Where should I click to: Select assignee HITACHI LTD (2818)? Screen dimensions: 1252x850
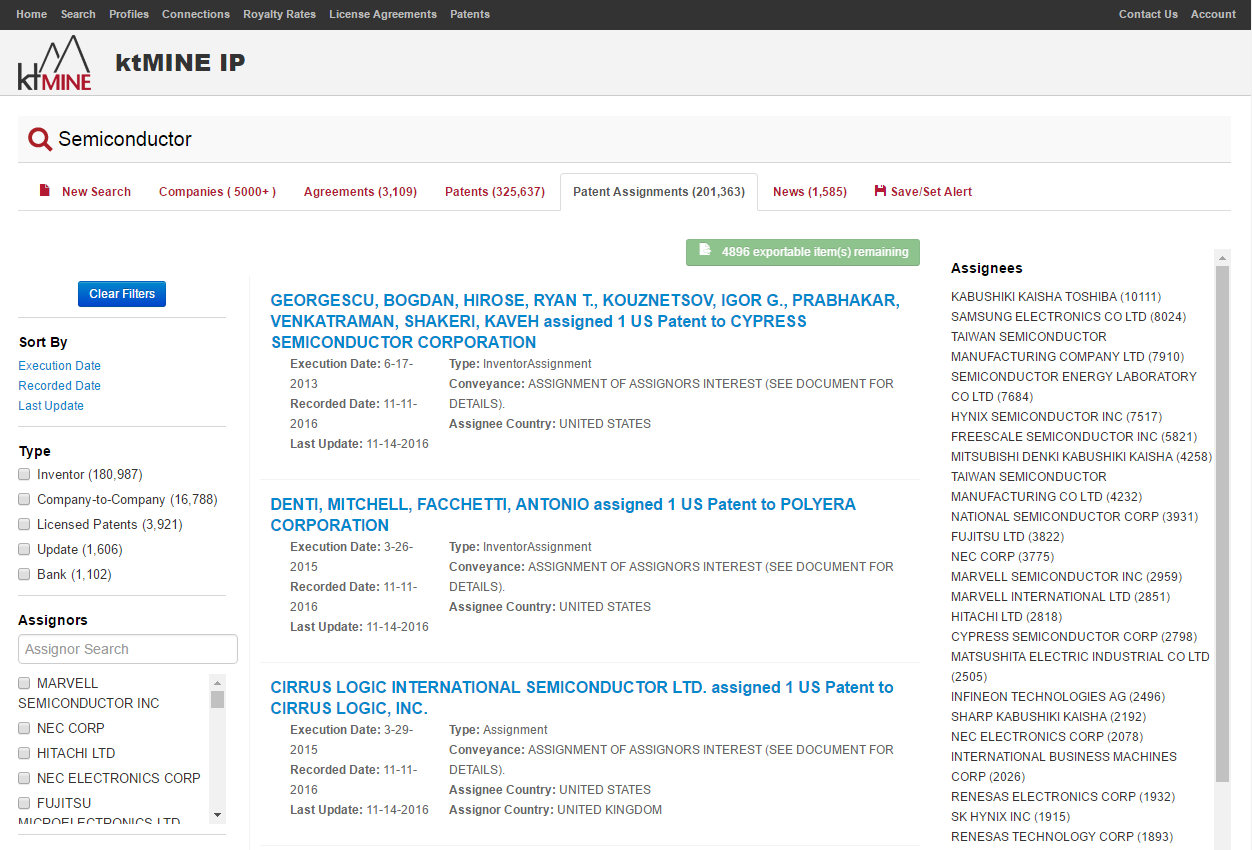click(1007, 617)
